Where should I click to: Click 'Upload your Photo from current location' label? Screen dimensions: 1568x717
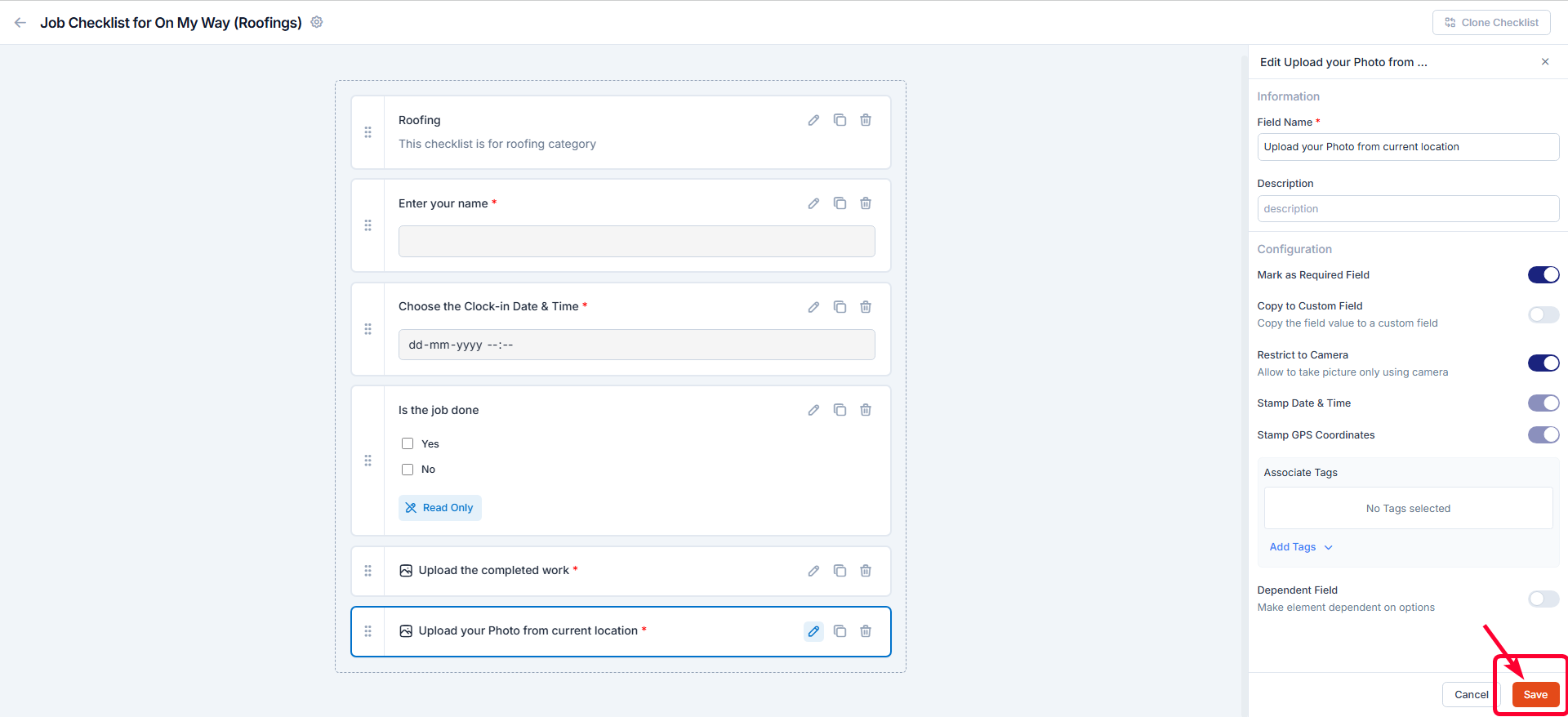point(528,631)
